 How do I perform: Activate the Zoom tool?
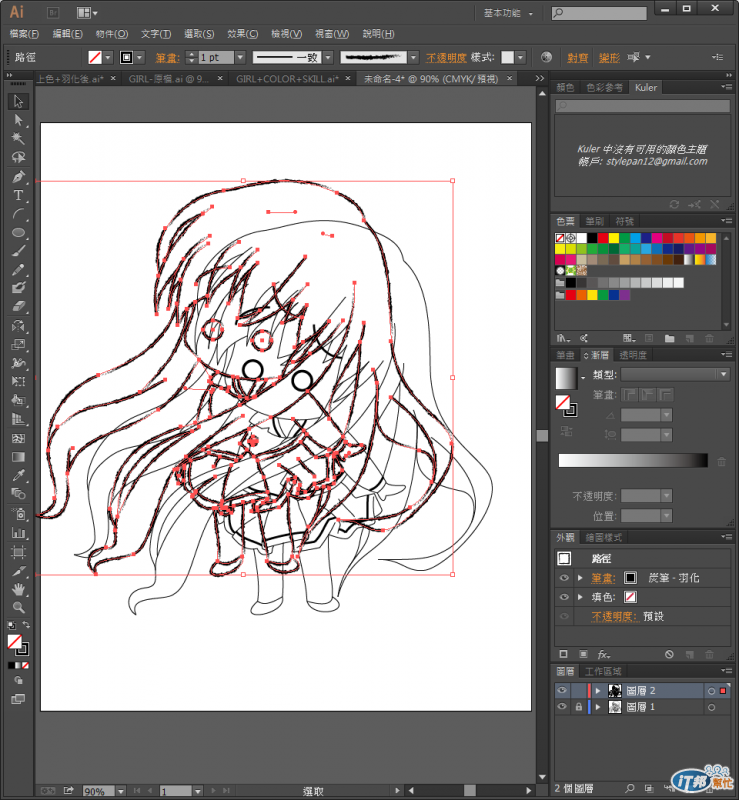click(18, 608)
